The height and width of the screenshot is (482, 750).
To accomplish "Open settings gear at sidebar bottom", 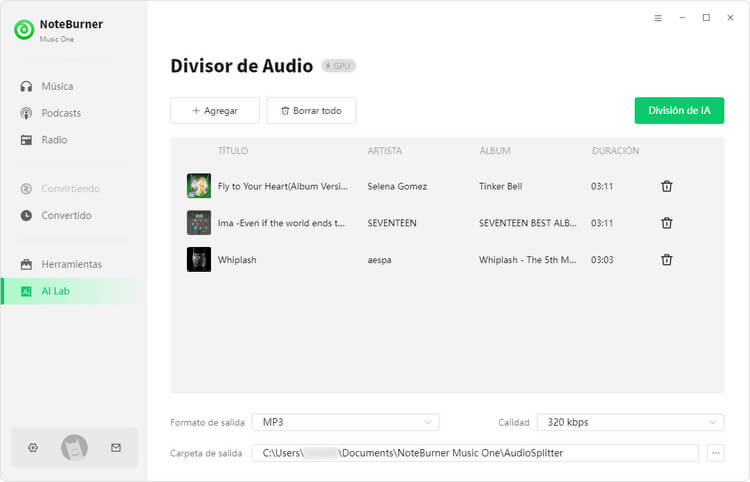I will (x=33, y=448).
